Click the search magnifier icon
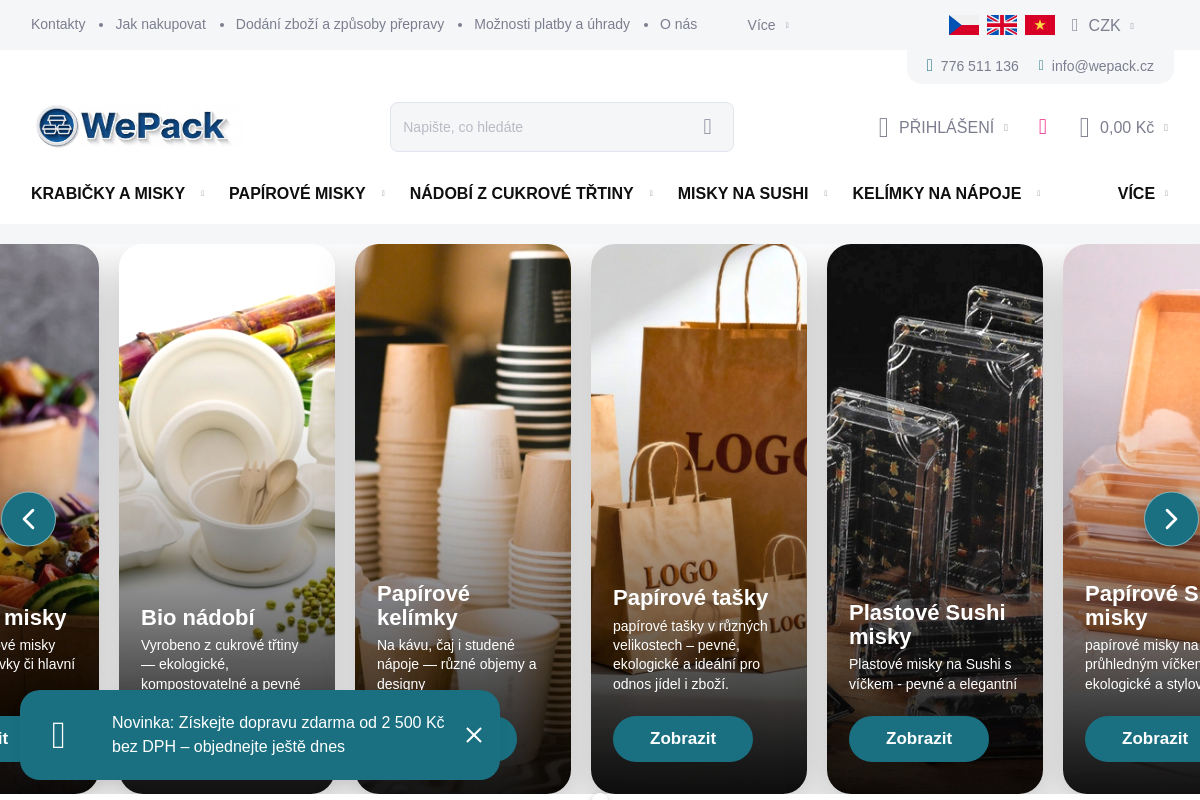 707,127
